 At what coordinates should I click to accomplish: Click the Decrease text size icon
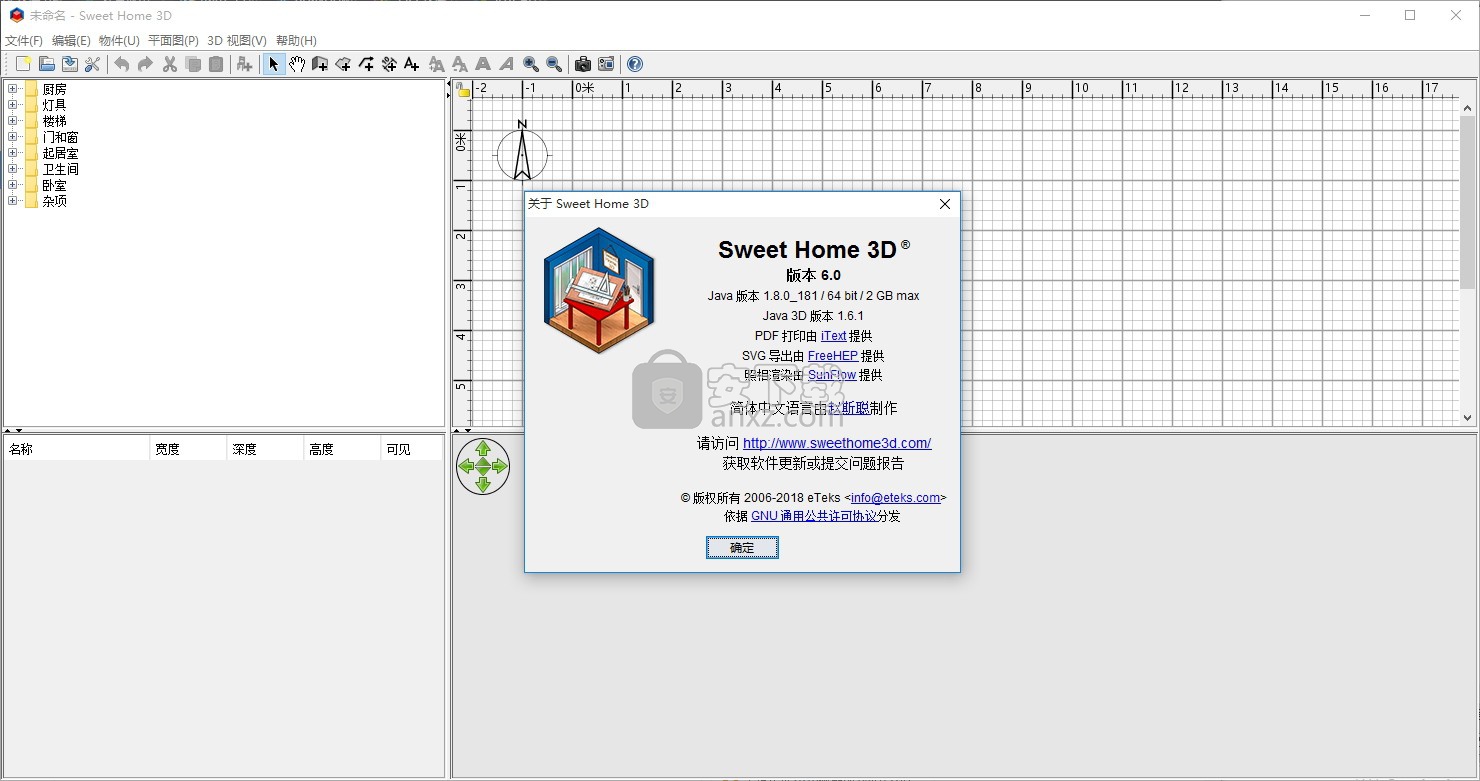[x=459, y=64]
